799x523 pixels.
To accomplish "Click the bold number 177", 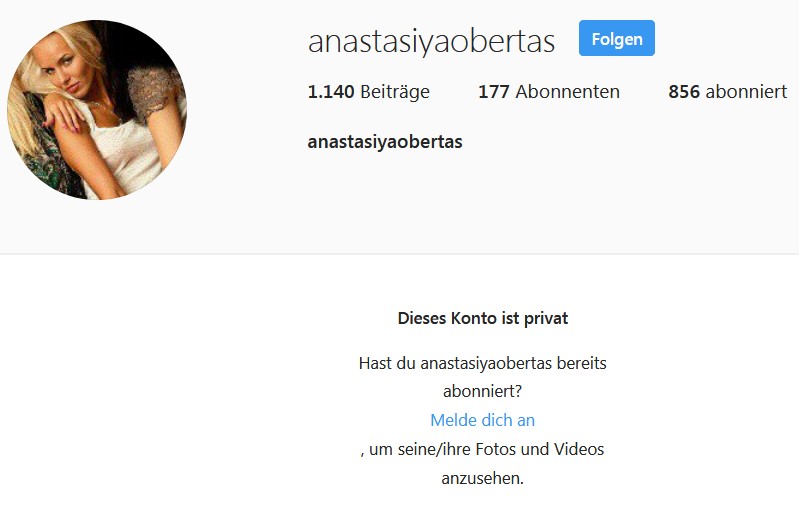I will click(494, 92).
